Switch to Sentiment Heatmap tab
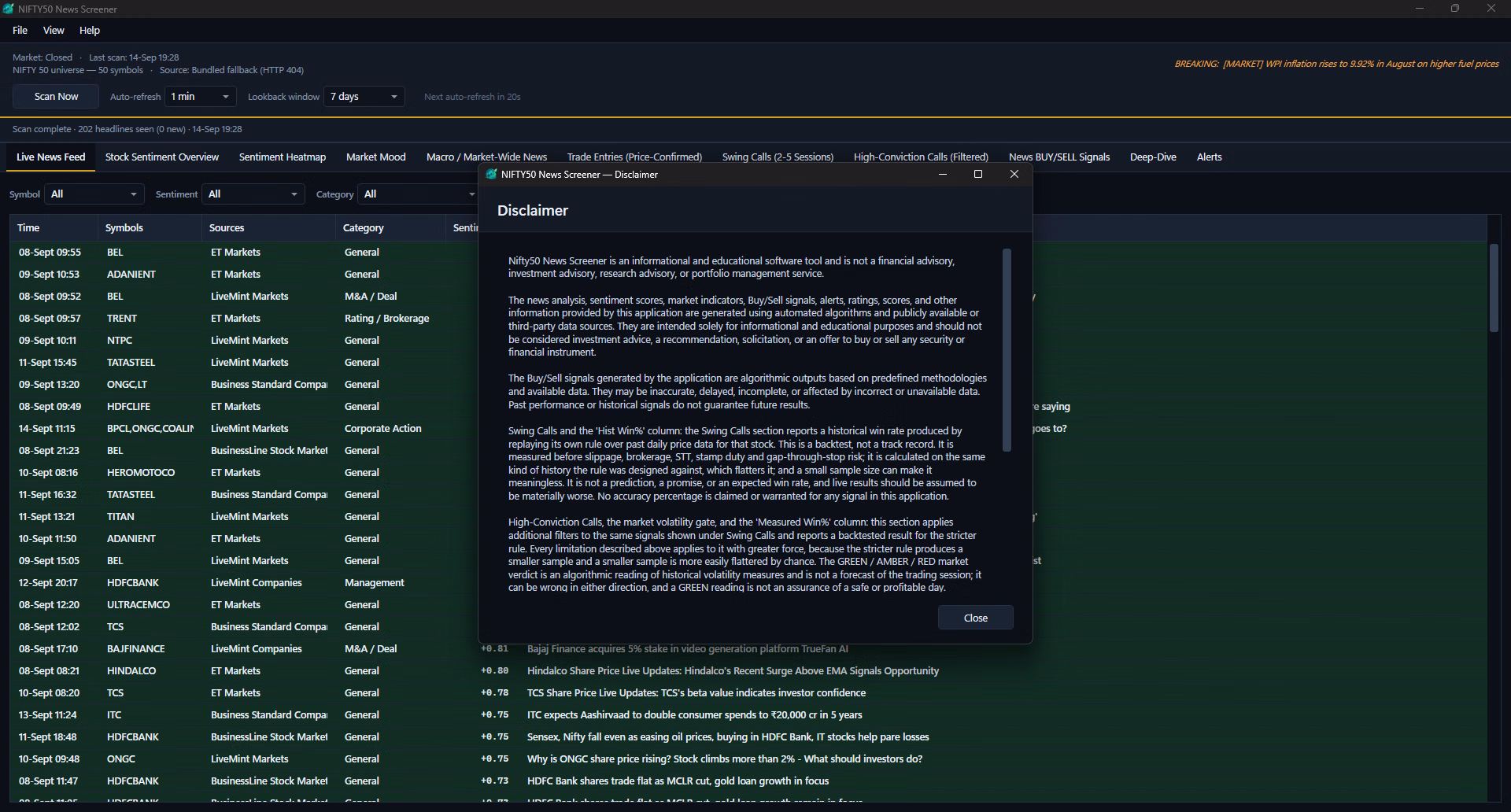 283,157
